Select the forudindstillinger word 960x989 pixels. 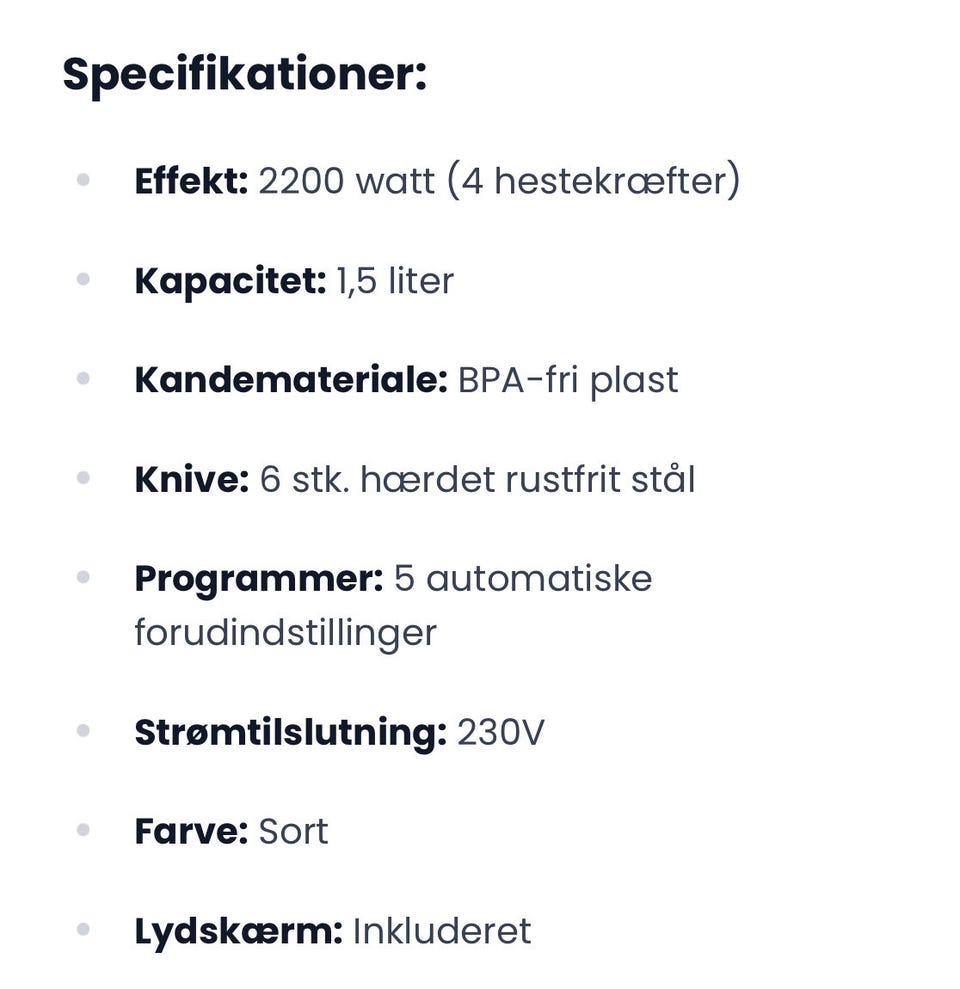(x=285, y=632)
